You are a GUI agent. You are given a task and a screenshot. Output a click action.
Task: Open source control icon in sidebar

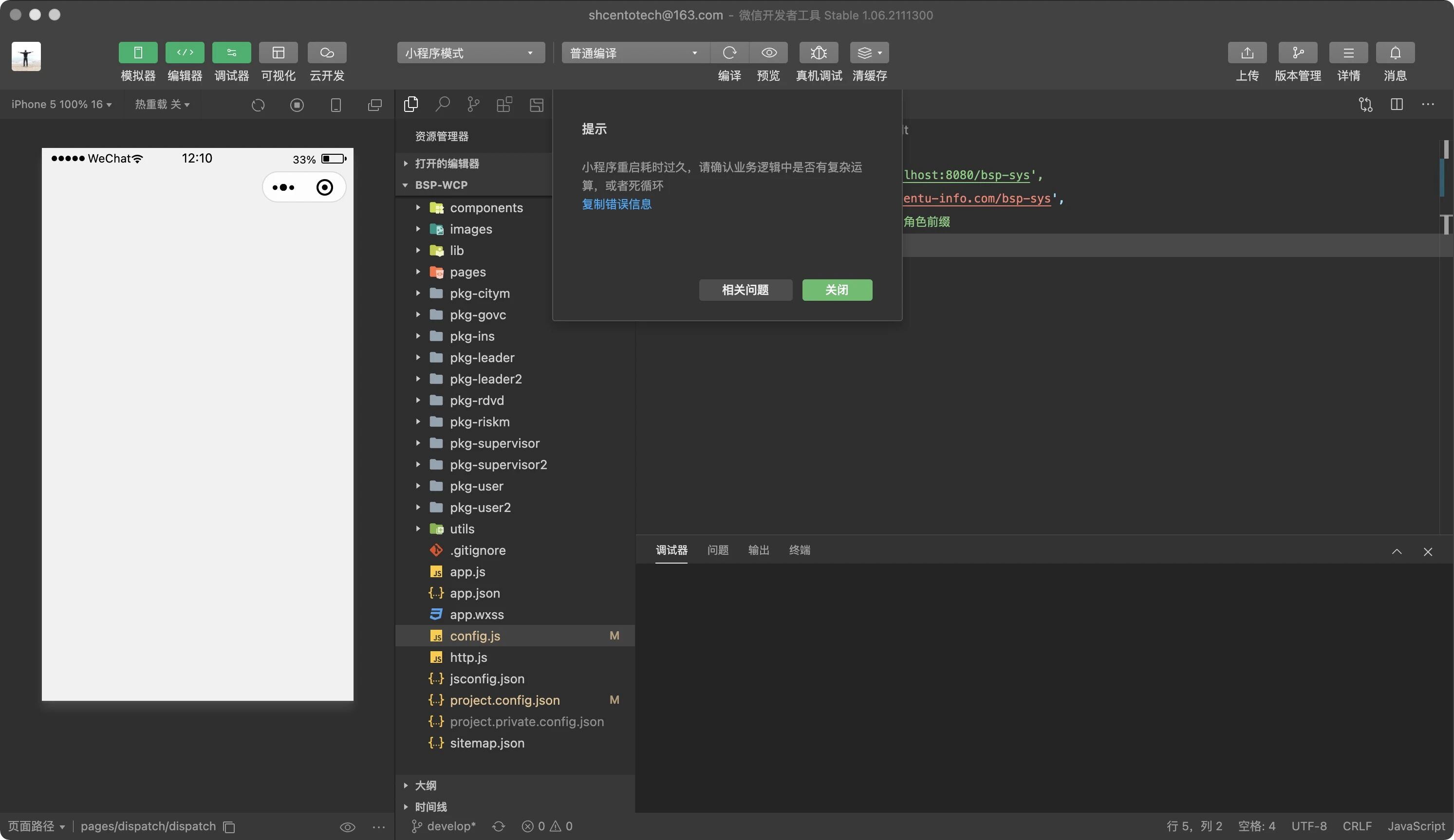[473, 104]
